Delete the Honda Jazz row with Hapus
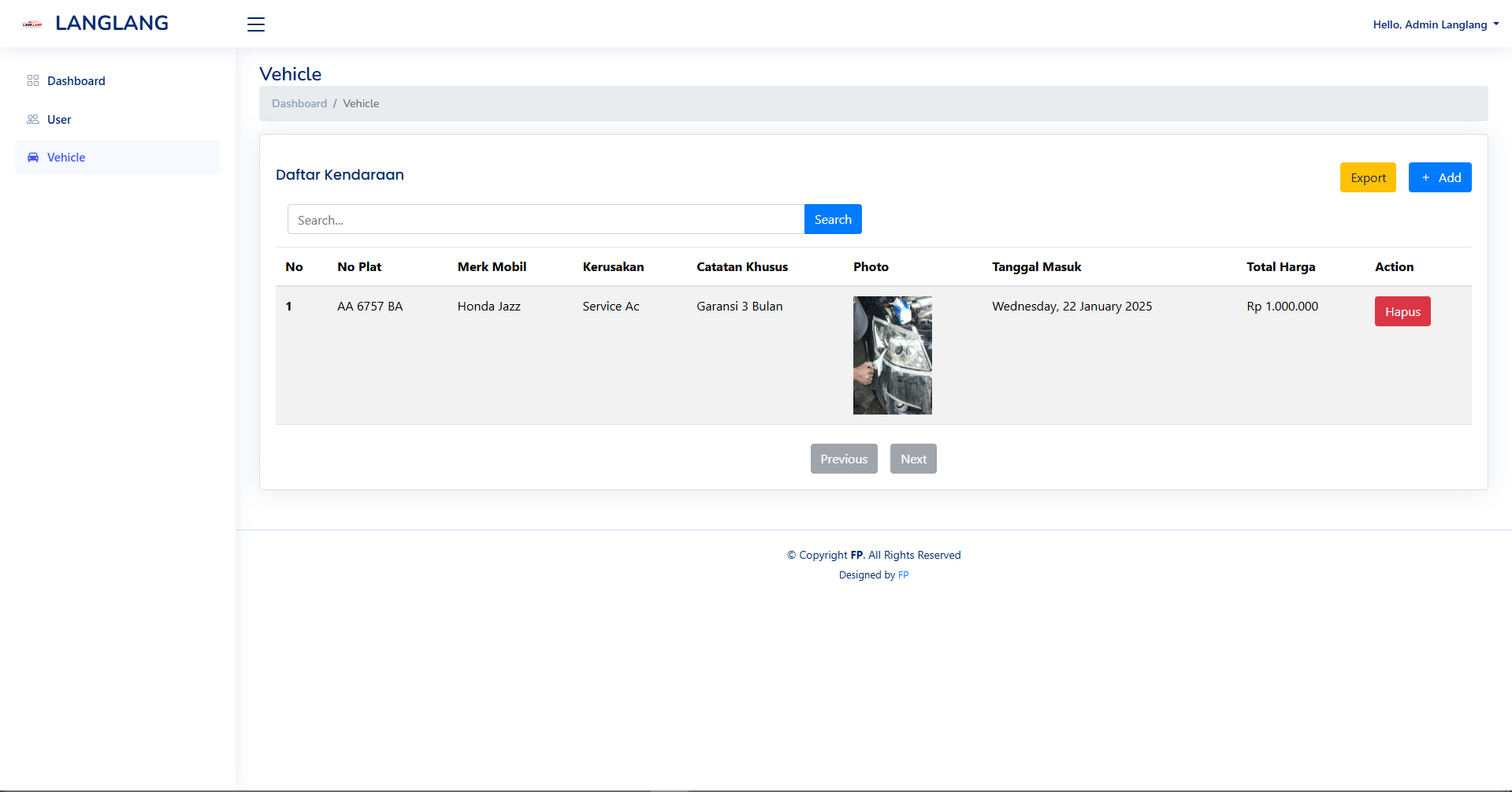The height and width of the screenshot is (792, 1512). [1402, 311]
